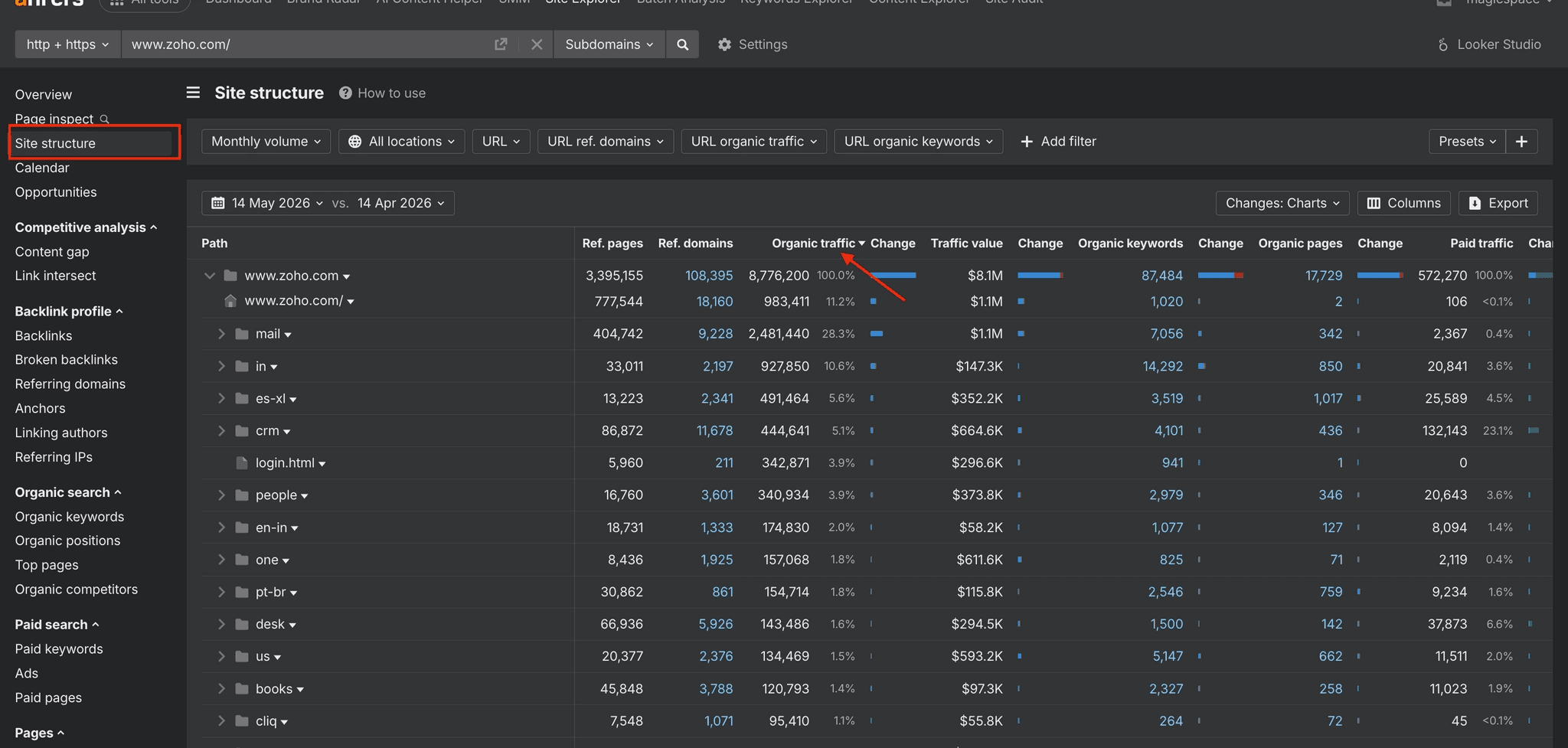Click the plus button next to Presets
This screenshot has width=1568, height=748.
[x=1521, y=142]
